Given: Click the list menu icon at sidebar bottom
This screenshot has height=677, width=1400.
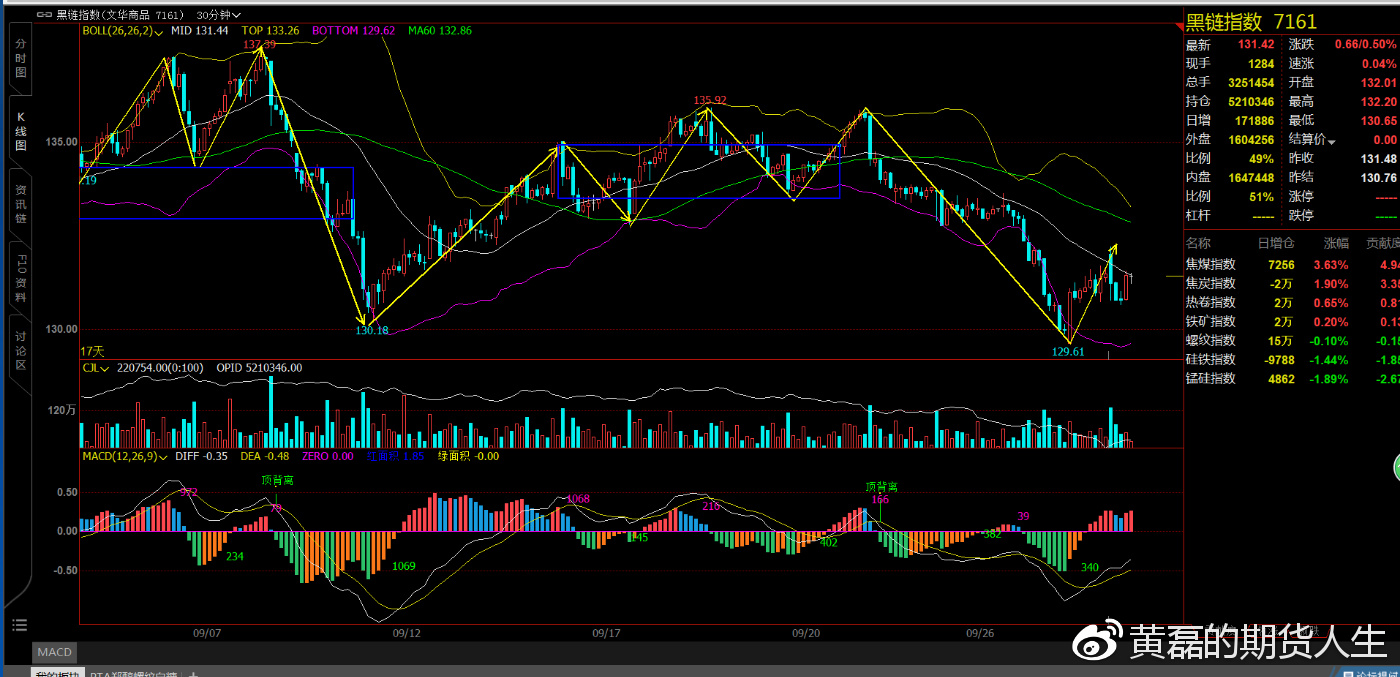Looking at the screenshot, I should 19,625.
